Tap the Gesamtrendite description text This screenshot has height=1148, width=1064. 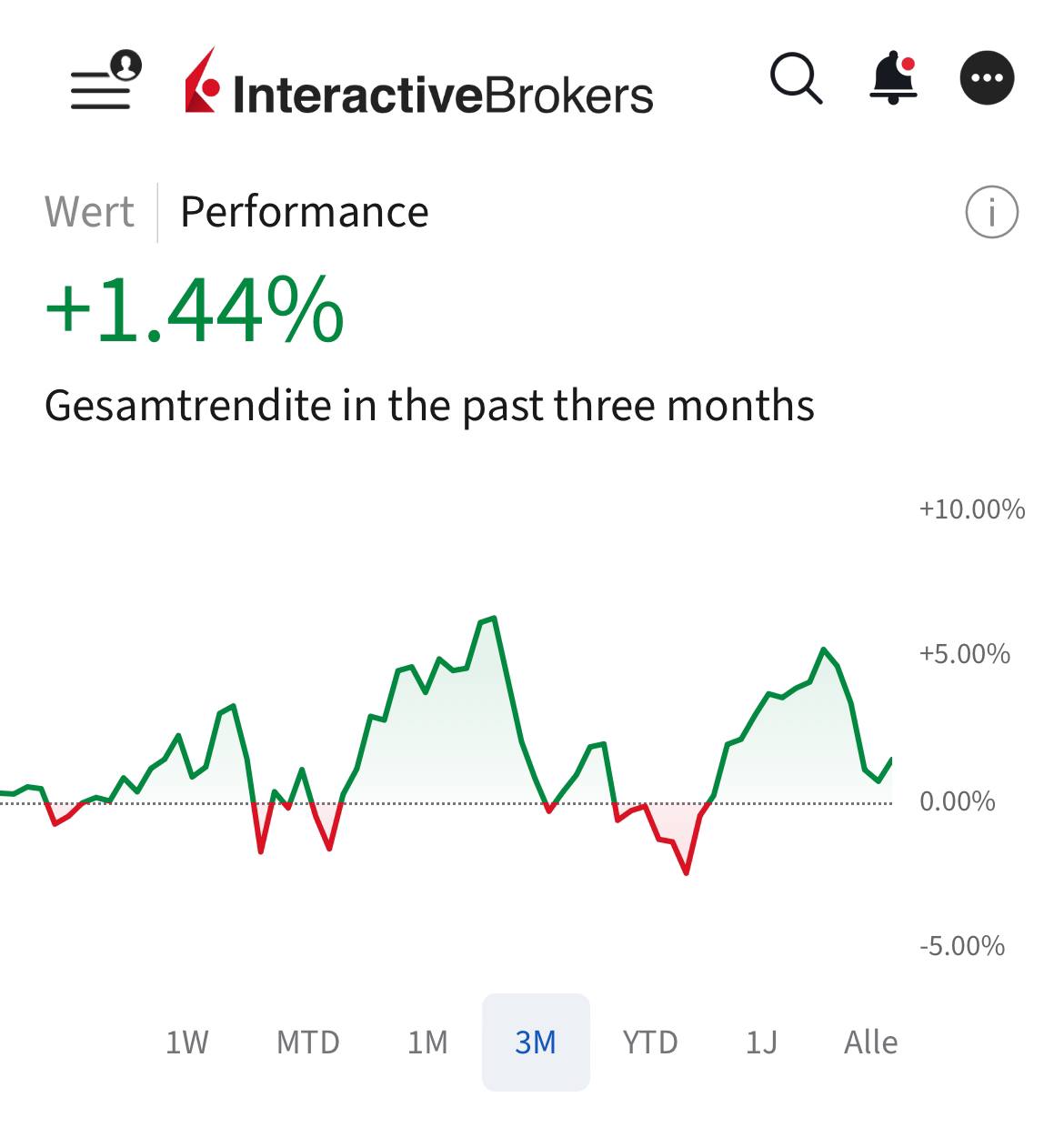(429, 406)
